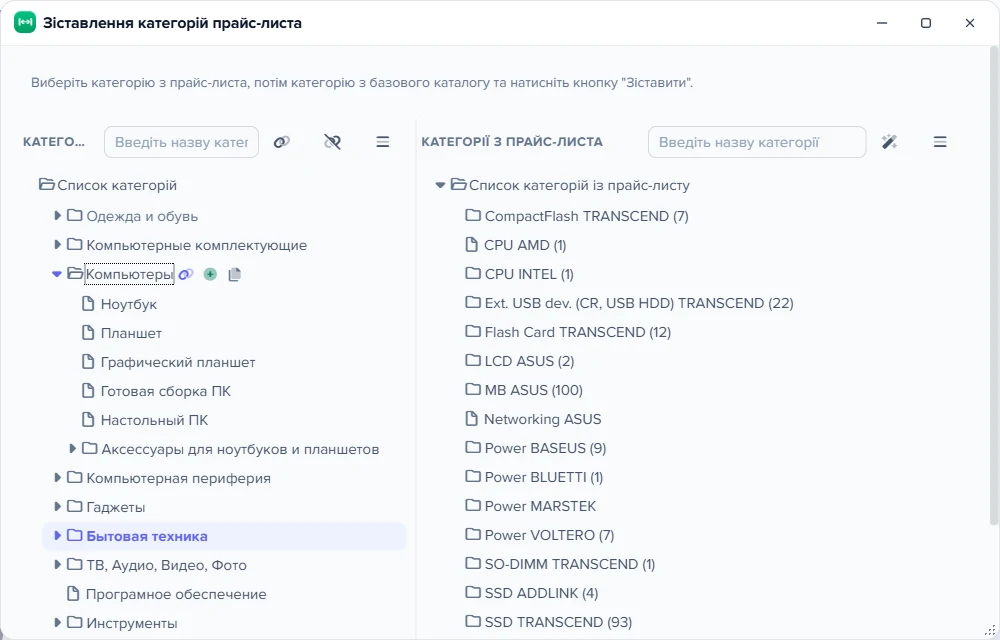Expand the Одежда и обувь category

coord(57,216)
